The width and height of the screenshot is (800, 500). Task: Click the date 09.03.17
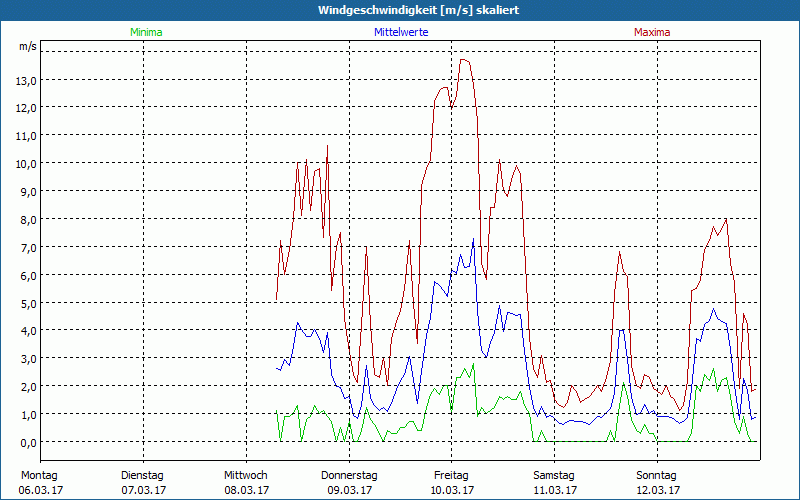click(x=349, y=490)
